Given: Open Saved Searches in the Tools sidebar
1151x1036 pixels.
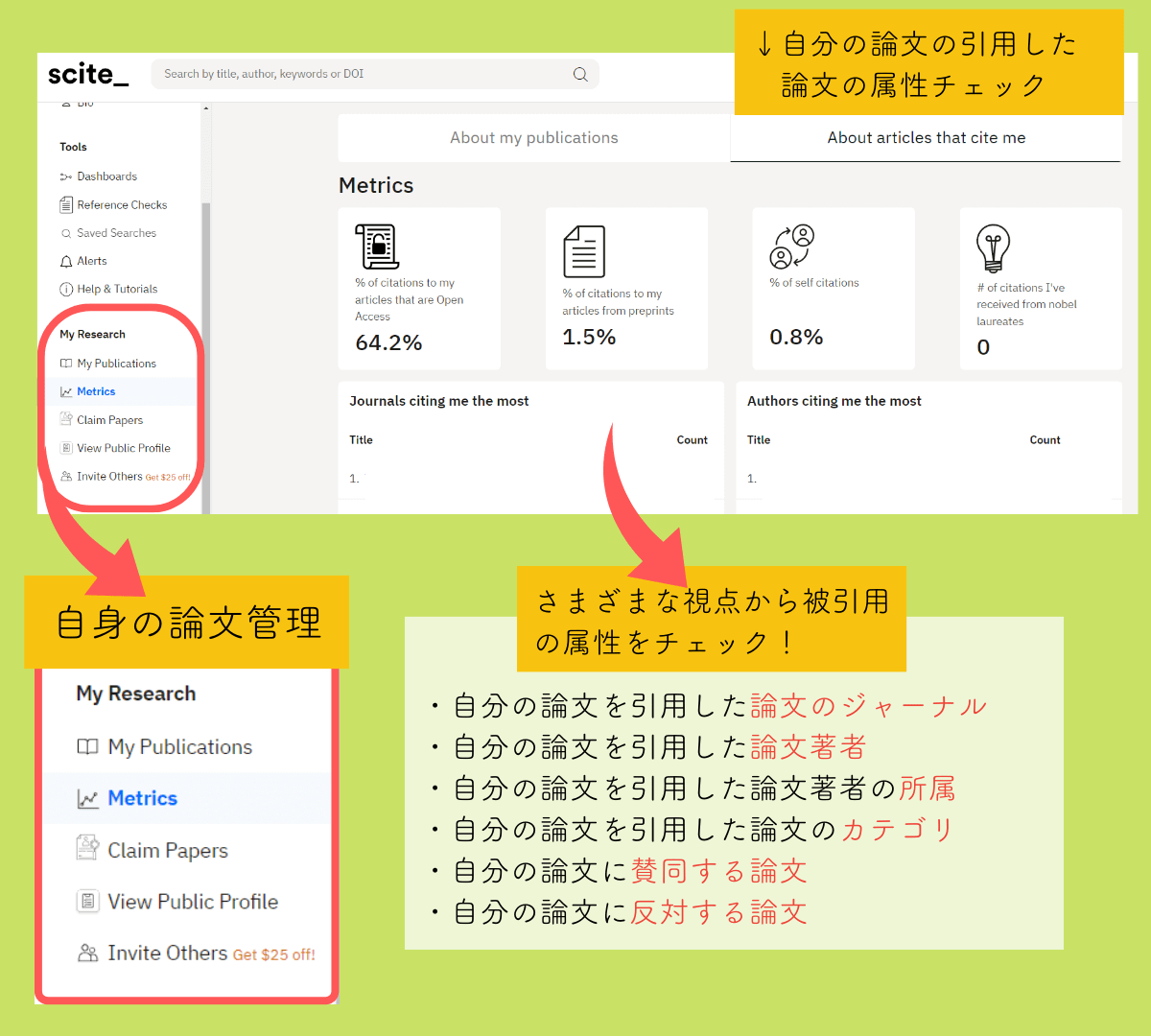Looking at the screenshot, I should coord(108,233).
